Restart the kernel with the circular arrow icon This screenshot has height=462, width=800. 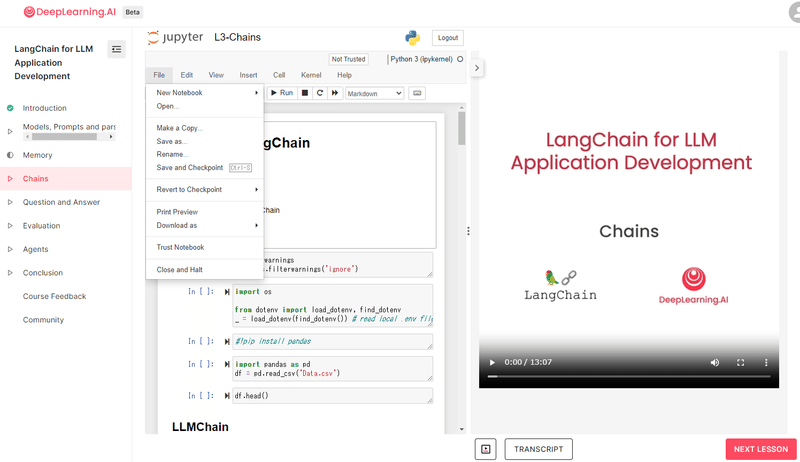[x=320, y=93]
